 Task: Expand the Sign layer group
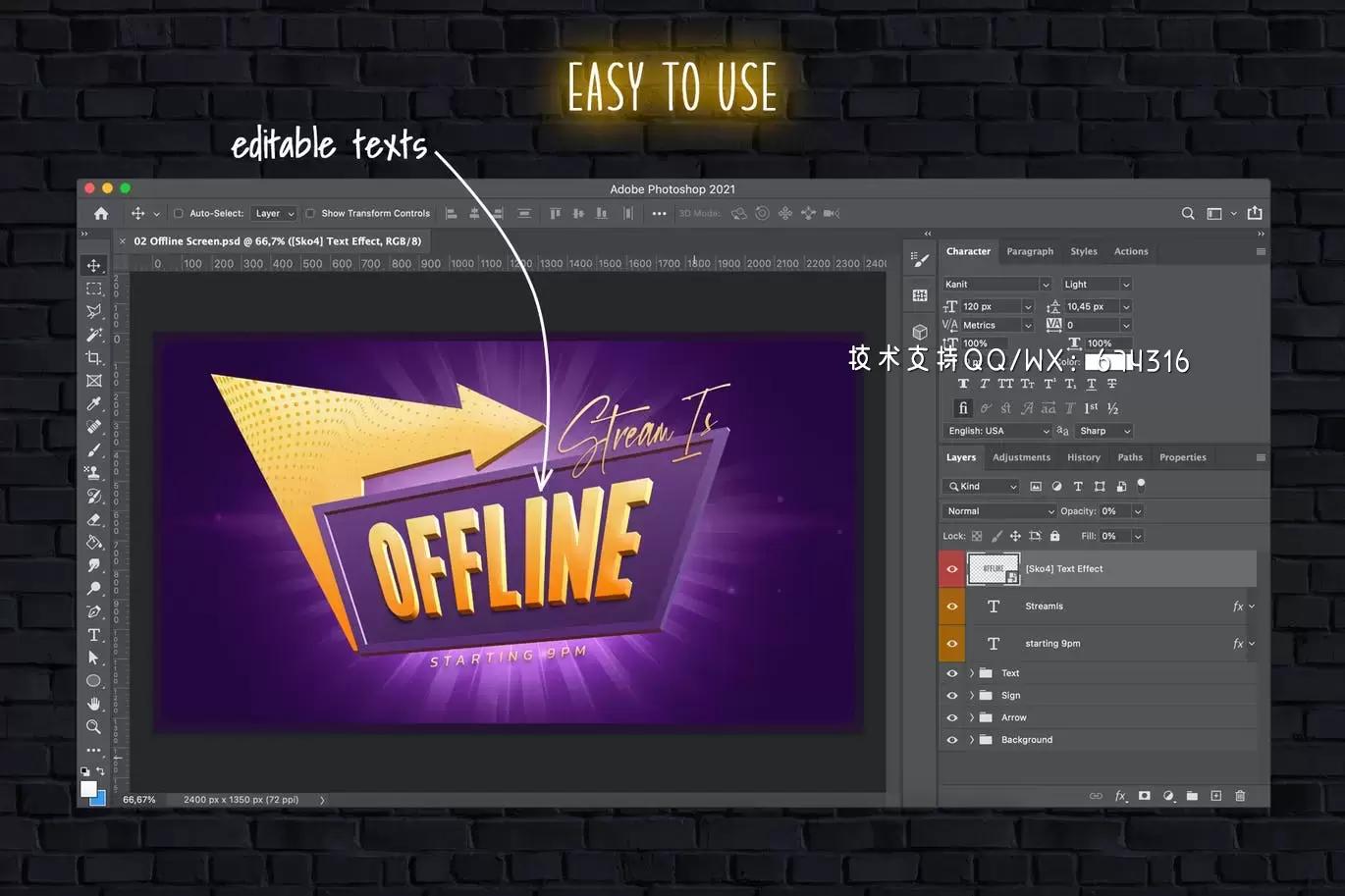(972, 696)
